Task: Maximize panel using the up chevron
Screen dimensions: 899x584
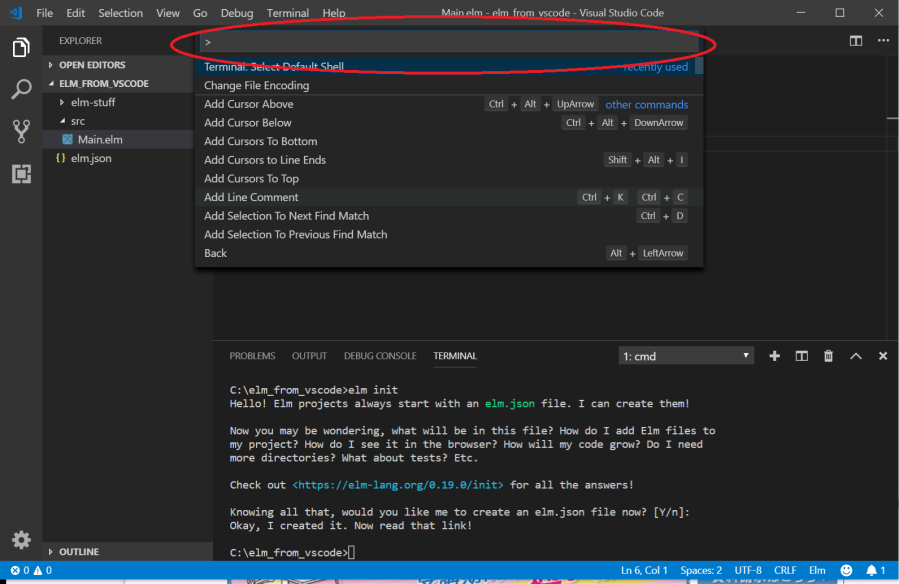Action: click(856, 356)
